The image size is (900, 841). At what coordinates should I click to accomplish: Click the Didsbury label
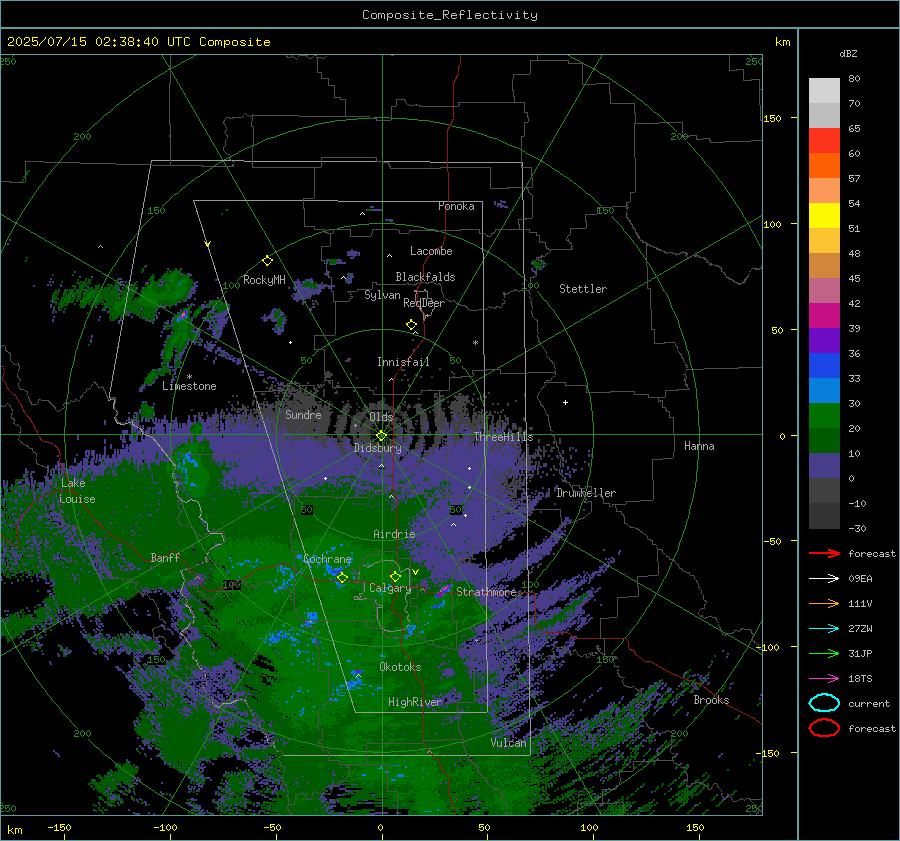[x=378, y=448]
